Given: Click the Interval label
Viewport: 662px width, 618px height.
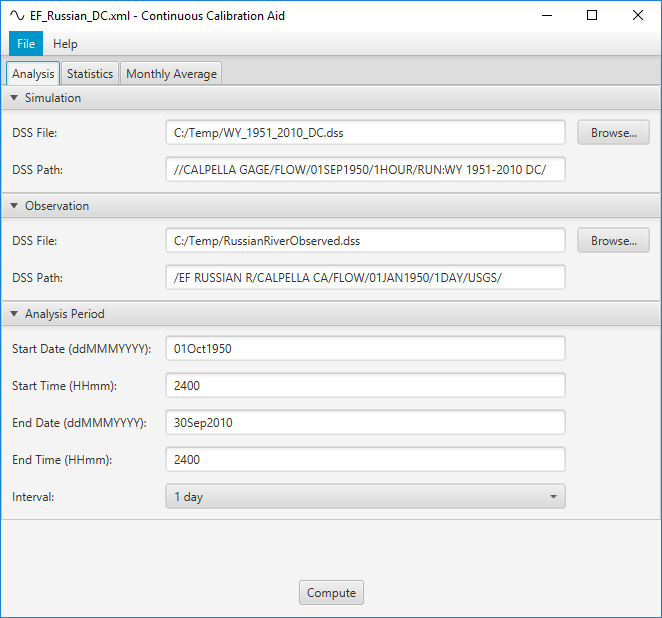Looking at the screenshot, I should [x=33, y=497].
